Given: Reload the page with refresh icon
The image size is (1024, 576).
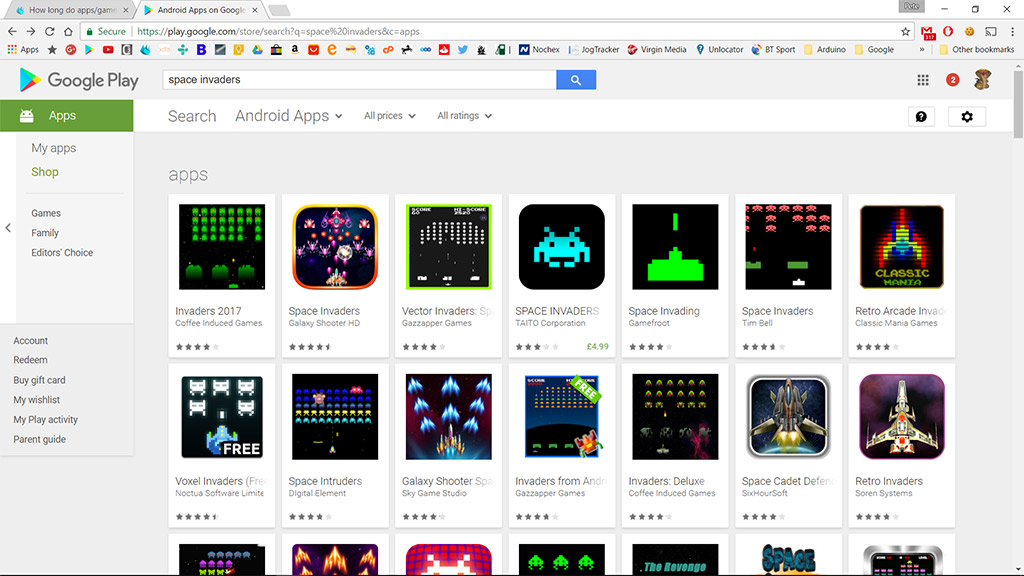Looking at the screenshot, I should point(49,31).
